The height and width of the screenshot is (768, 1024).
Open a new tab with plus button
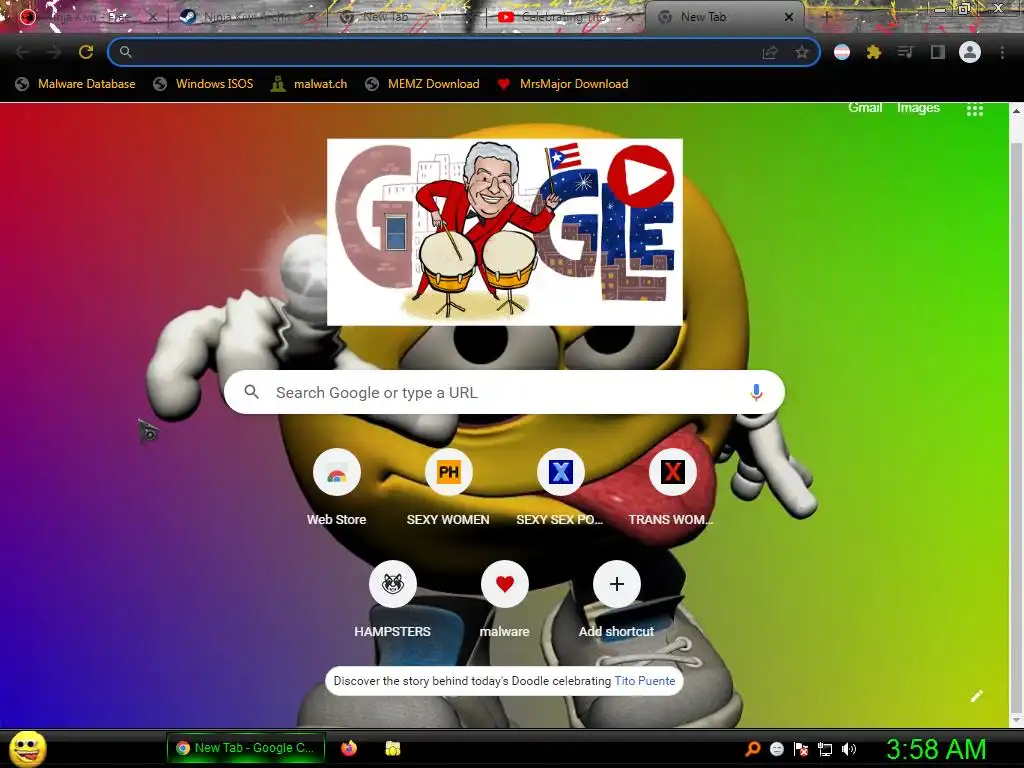point(826,18)
